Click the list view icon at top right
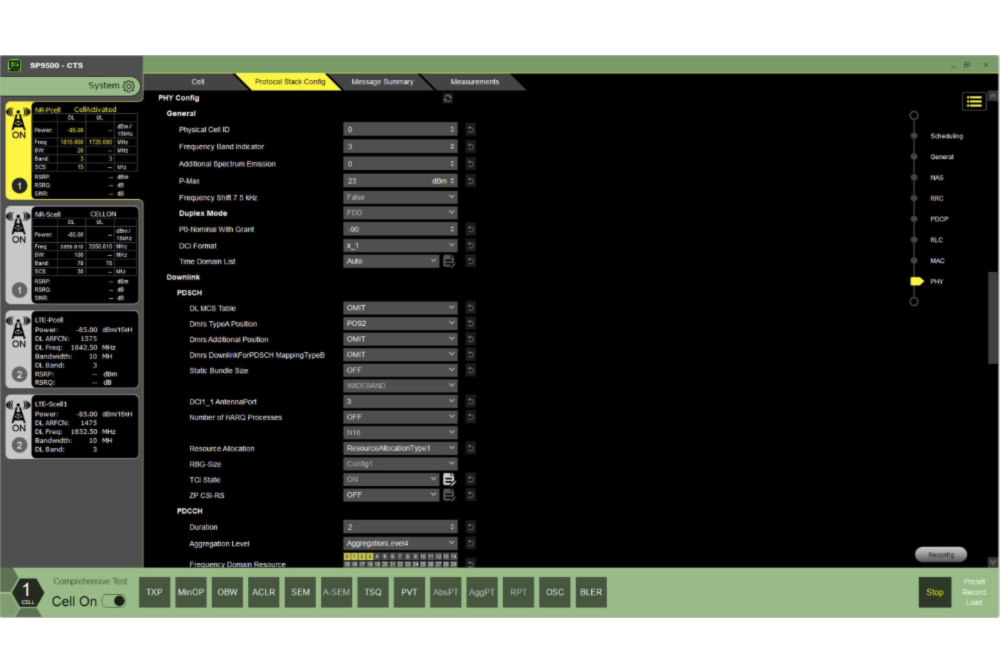The width and height of the screenshot is (1000, 672). [974, 101]
